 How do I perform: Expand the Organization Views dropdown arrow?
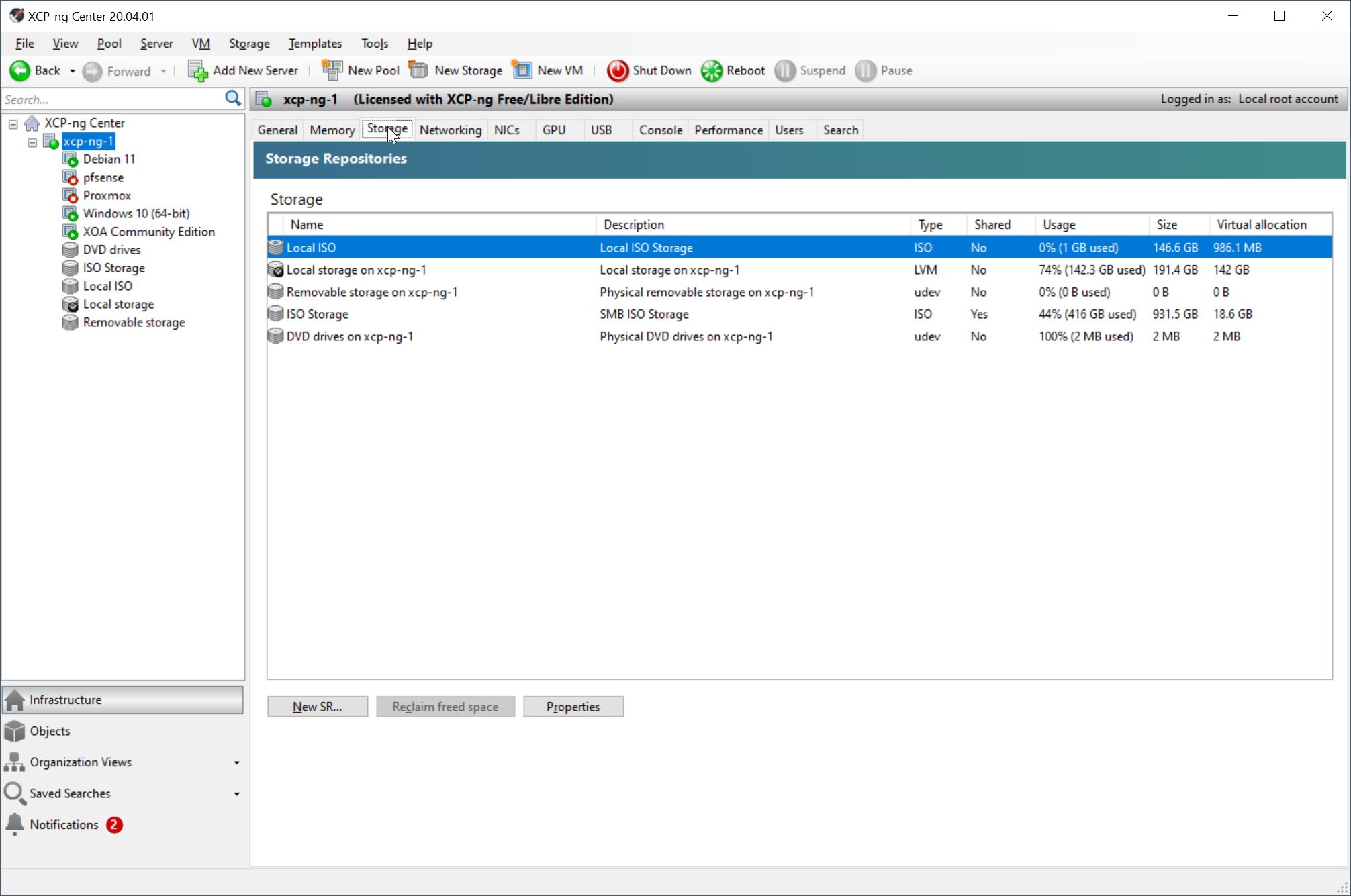click(x=236, y=763)
